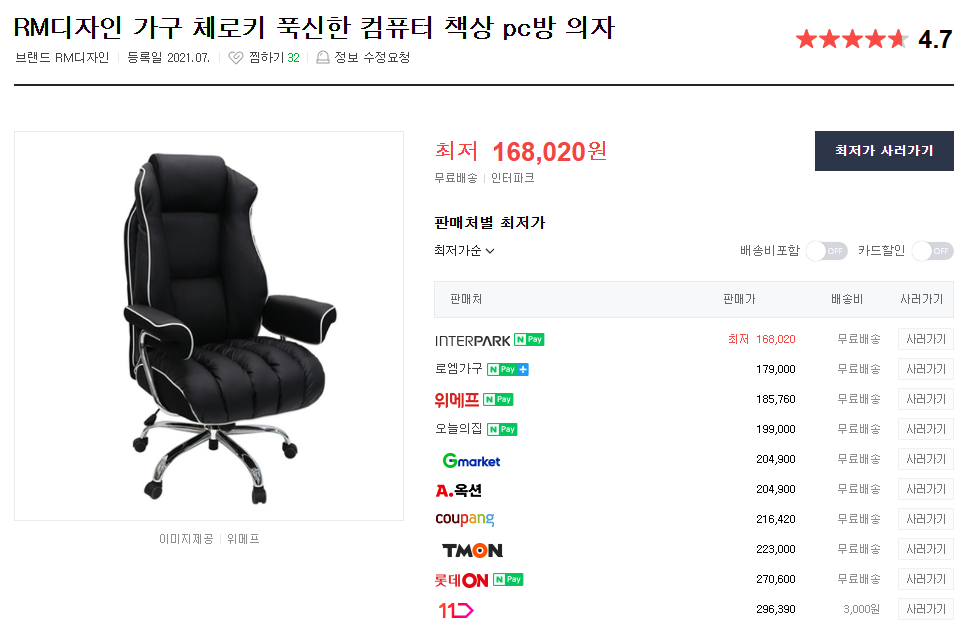Open the coupang seller logo

click(465, 519)
